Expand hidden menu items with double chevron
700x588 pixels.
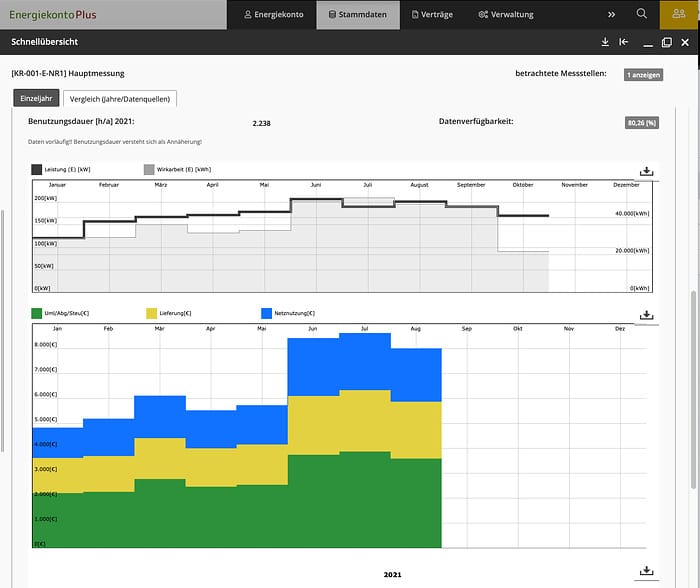tap(612, 14)
